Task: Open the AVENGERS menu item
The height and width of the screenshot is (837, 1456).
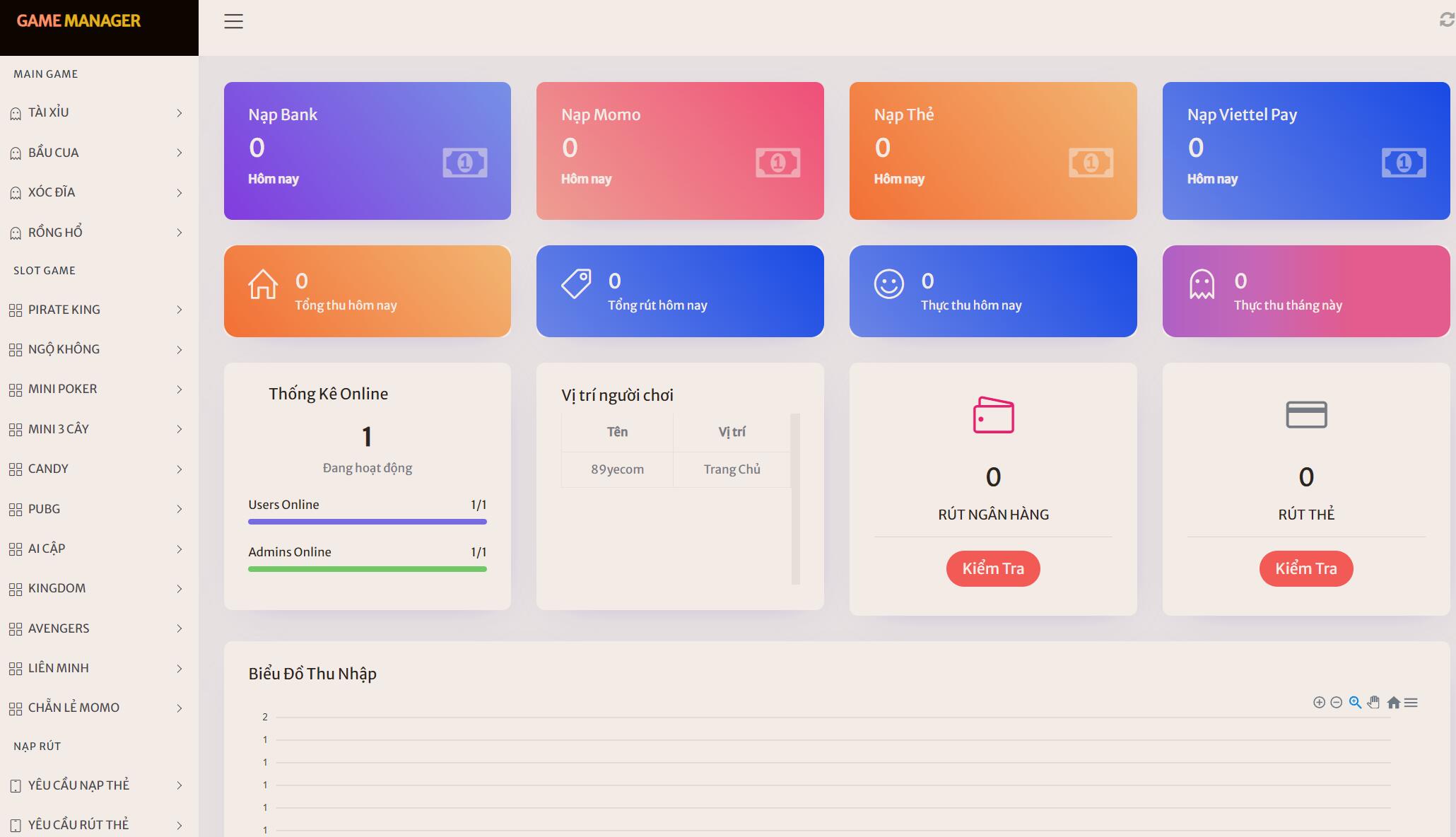Action: point(99,628)
